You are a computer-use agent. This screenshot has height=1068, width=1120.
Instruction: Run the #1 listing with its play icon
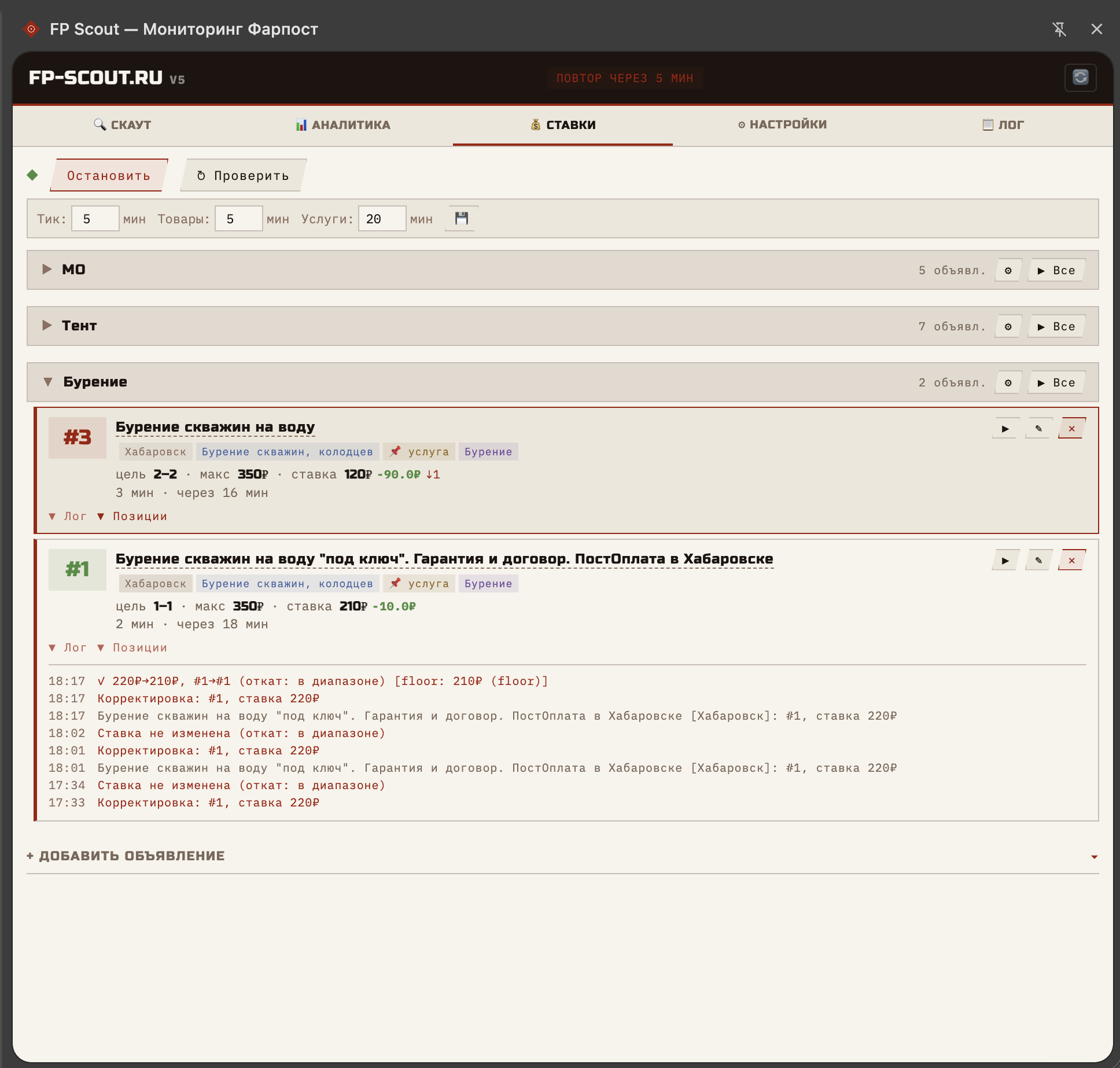coord(1005,561)
